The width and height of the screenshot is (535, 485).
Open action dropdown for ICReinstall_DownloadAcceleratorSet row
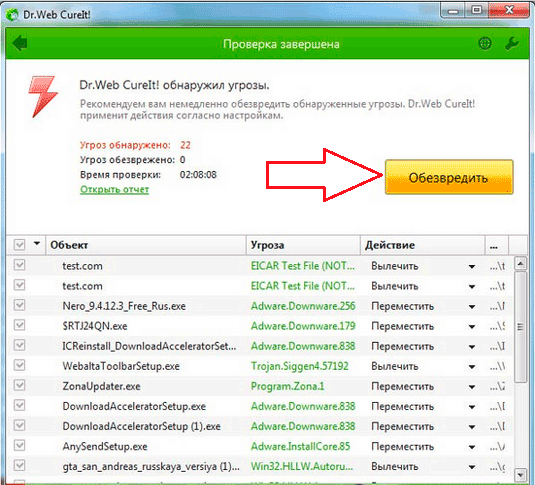[472, 347]
